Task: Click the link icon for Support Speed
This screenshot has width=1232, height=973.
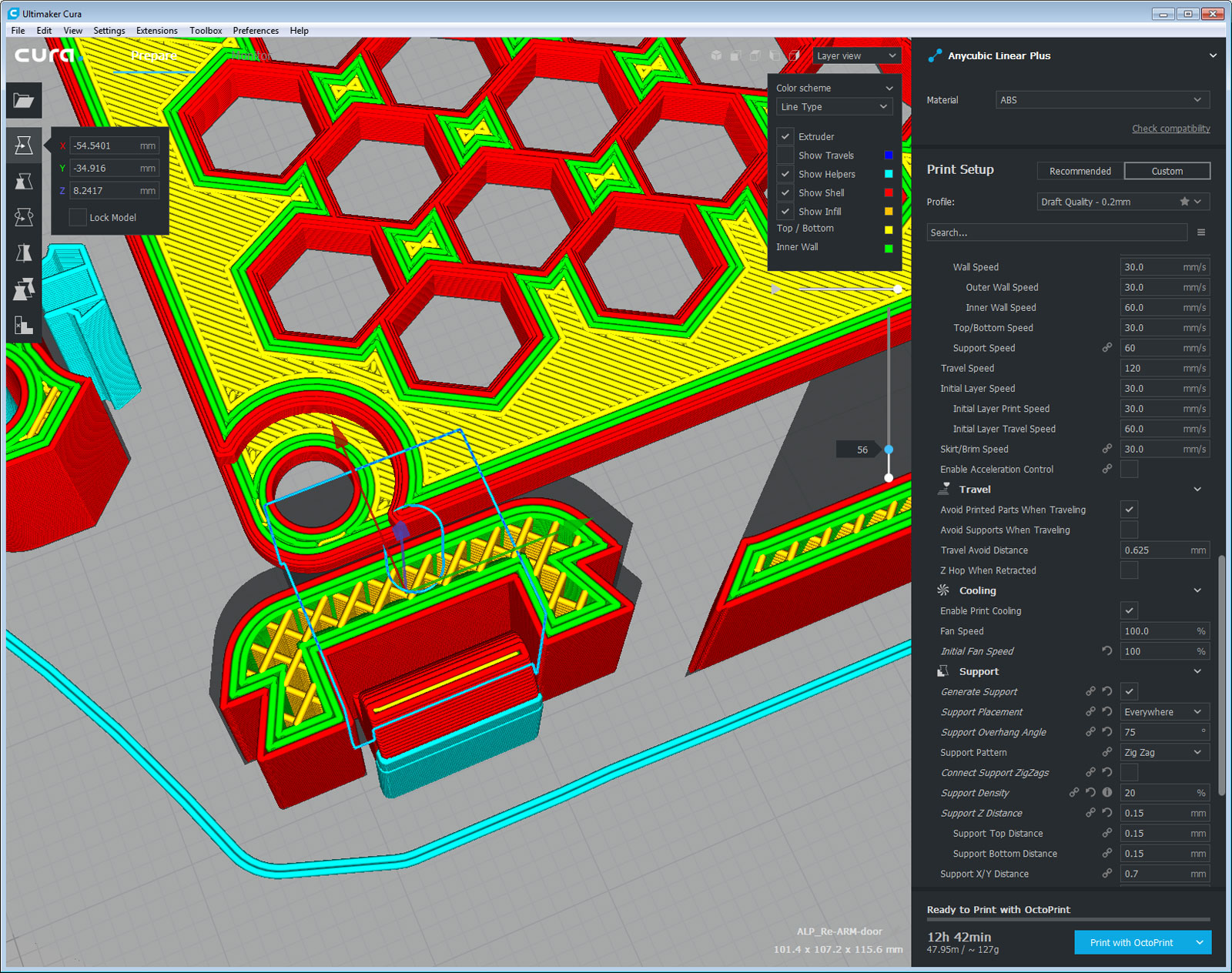Action: (1107, 348)
